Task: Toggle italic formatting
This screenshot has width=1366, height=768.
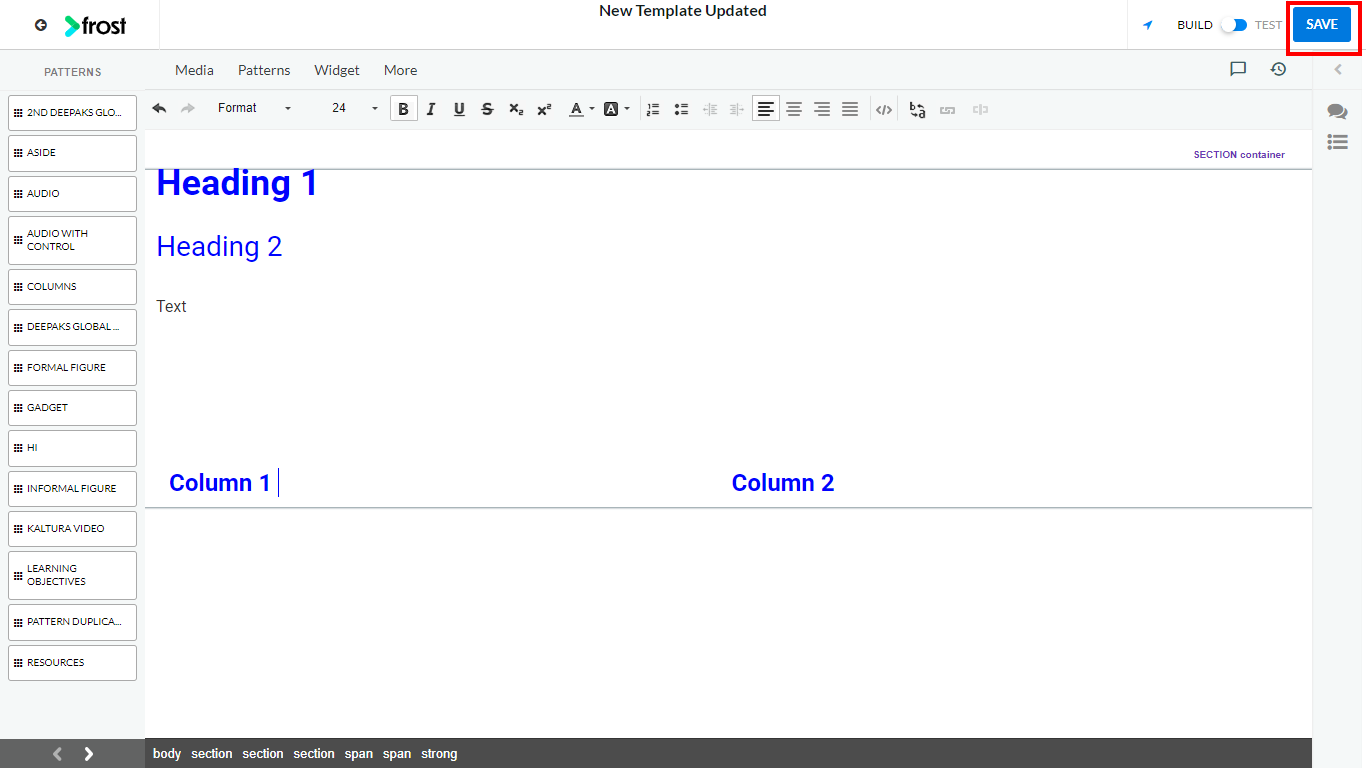Action: click(x=431, y=109)
